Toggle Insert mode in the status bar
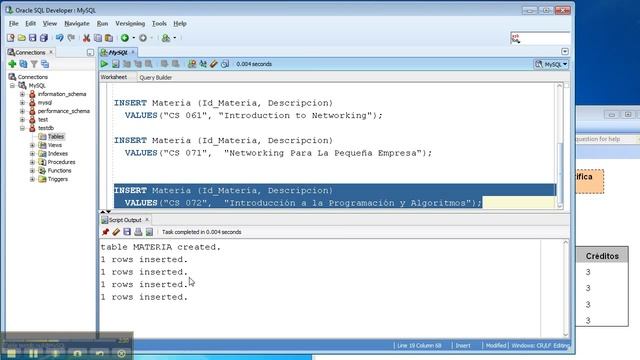This screenshot has height=360, width=640. pyautogui.click(x=463, y=346)
